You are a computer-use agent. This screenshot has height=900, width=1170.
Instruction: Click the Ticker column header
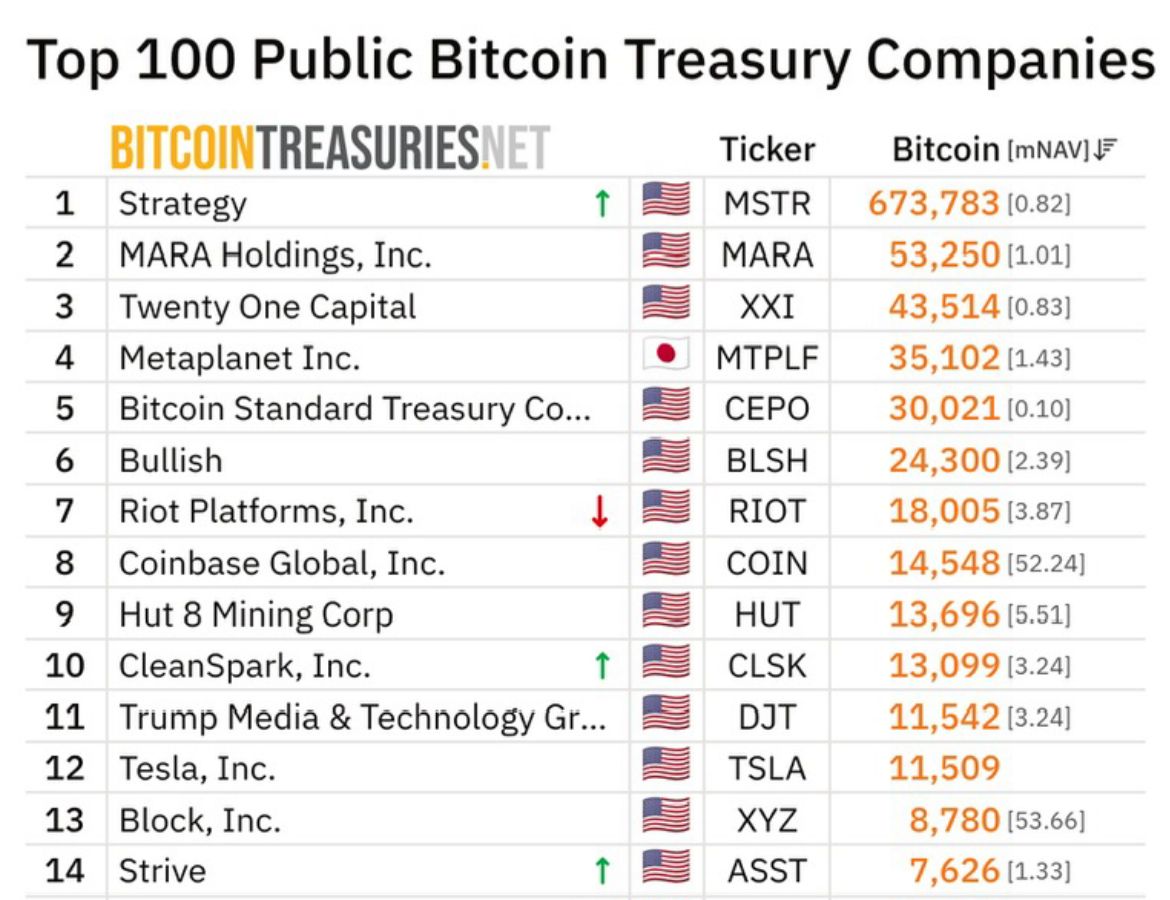[x=767, y=150]
